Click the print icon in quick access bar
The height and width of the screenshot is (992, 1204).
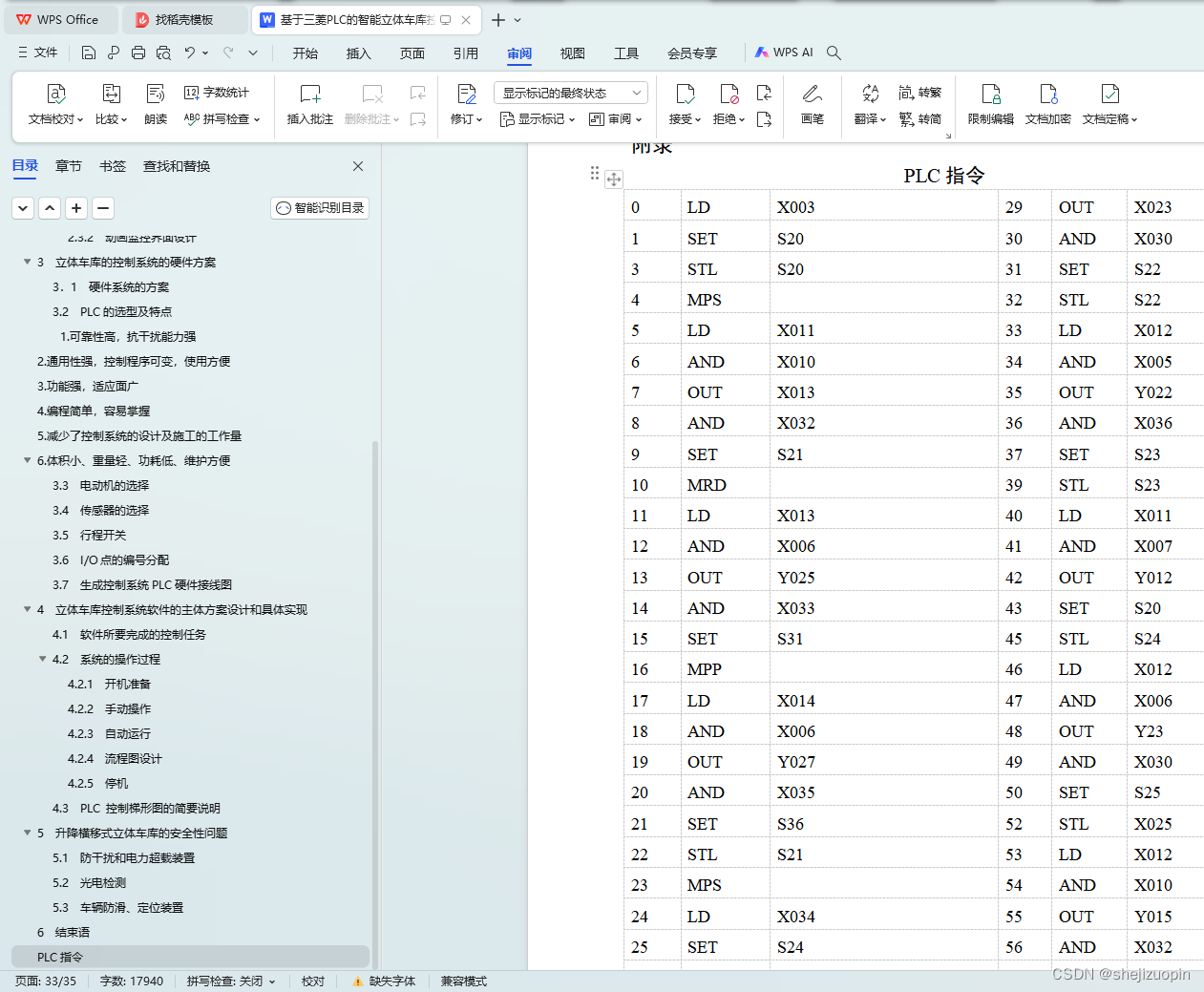coord(138,53)
